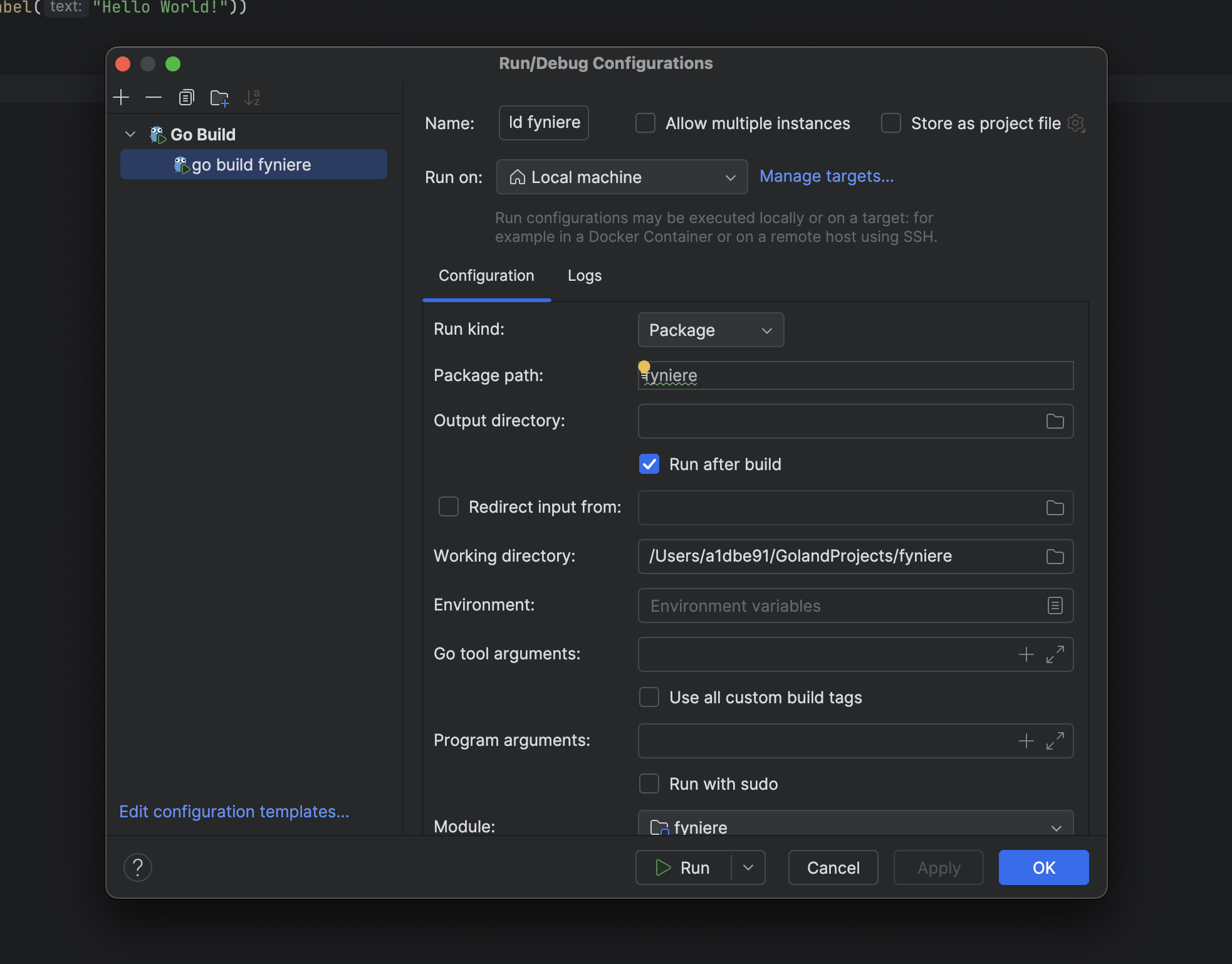Viewport: 1232px width, 964px height.
Task: Switch to the Logs tab
Action: tap(585, 276)
